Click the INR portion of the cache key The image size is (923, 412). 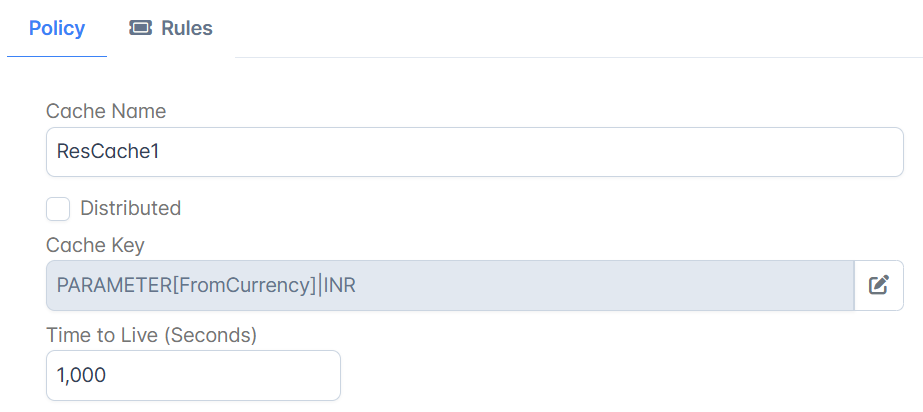pos(340,285)
